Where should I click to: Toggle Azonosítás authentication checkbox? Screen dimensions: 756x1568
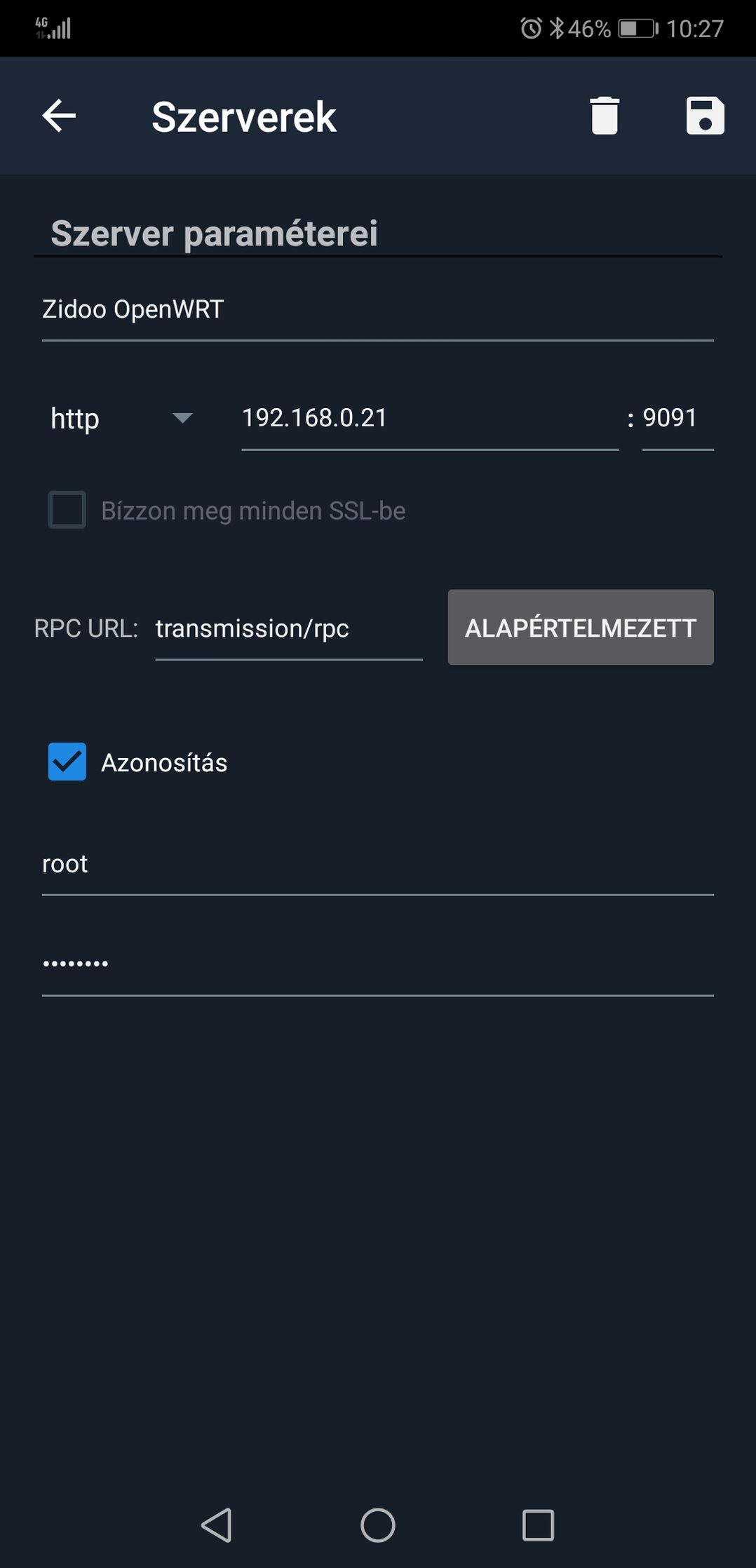pos(67,762)
